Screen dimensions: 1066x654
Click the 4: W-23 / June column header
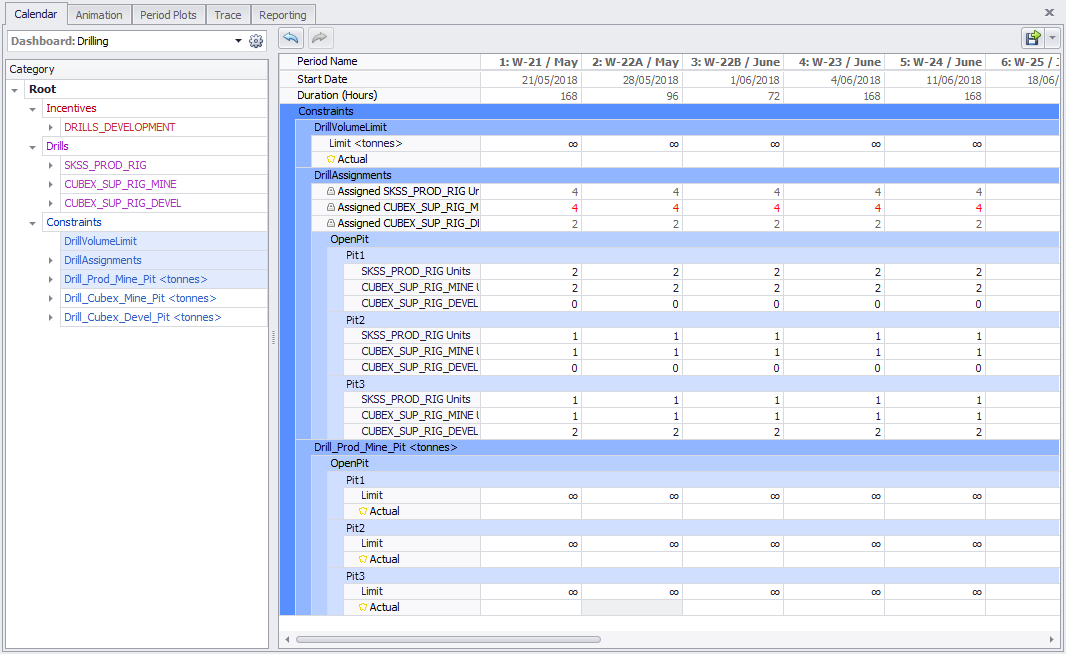tap(833, 62)
